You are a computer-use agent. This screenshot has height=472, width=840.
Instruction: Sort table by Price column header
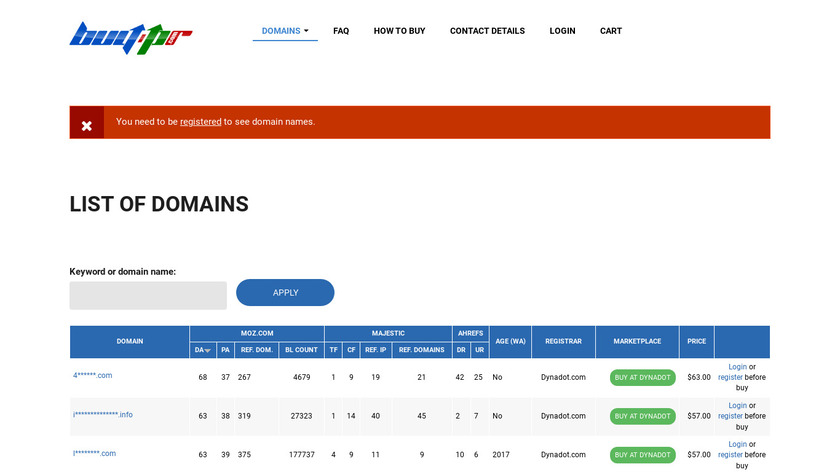pos(696,341)
